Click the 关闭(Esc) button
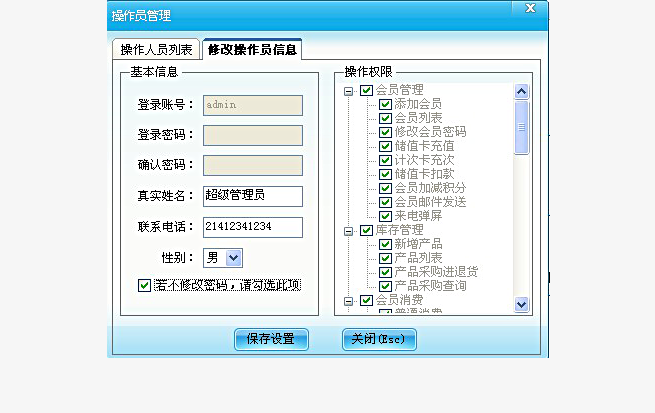655x413 pixels. tap(379, 339)
